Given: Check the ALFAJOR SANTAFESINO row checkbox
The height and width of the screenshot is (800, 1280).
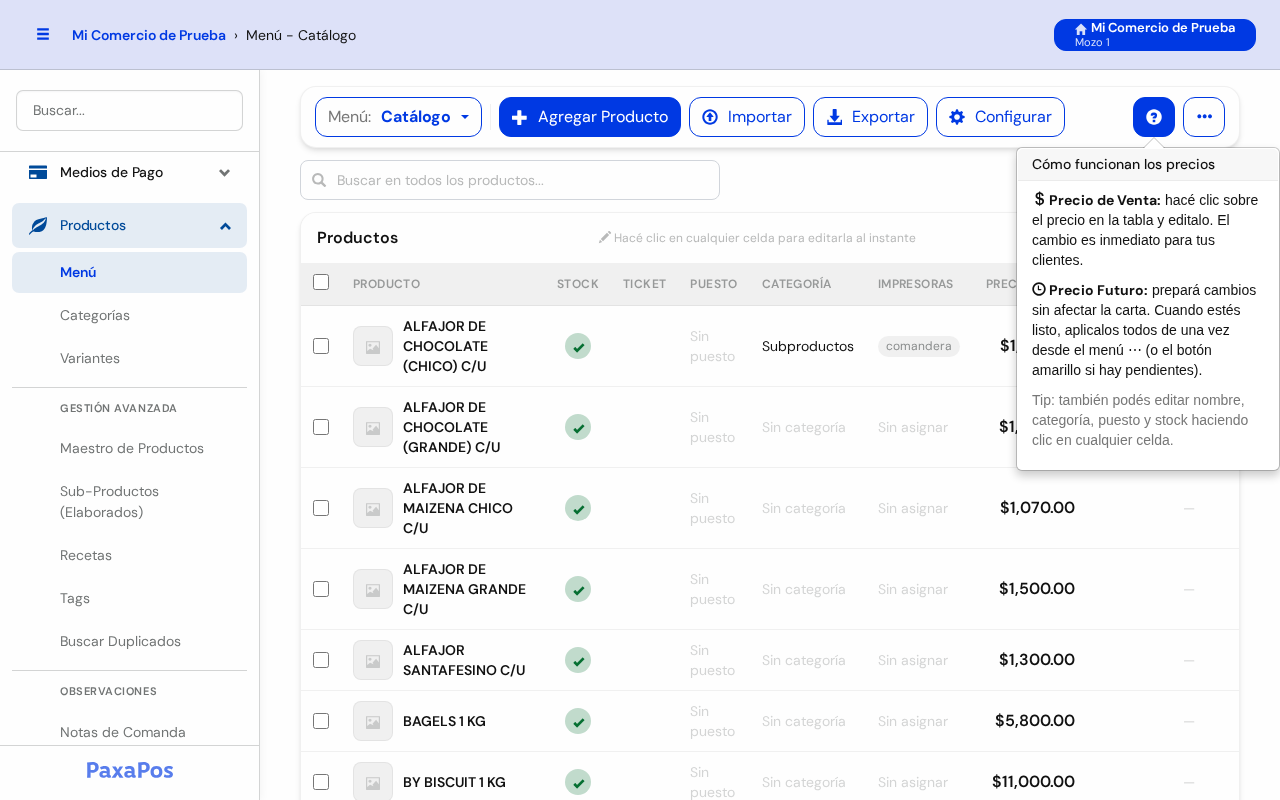Looking at the screenshot, I should pyautogui.click(x=321, y=660).
